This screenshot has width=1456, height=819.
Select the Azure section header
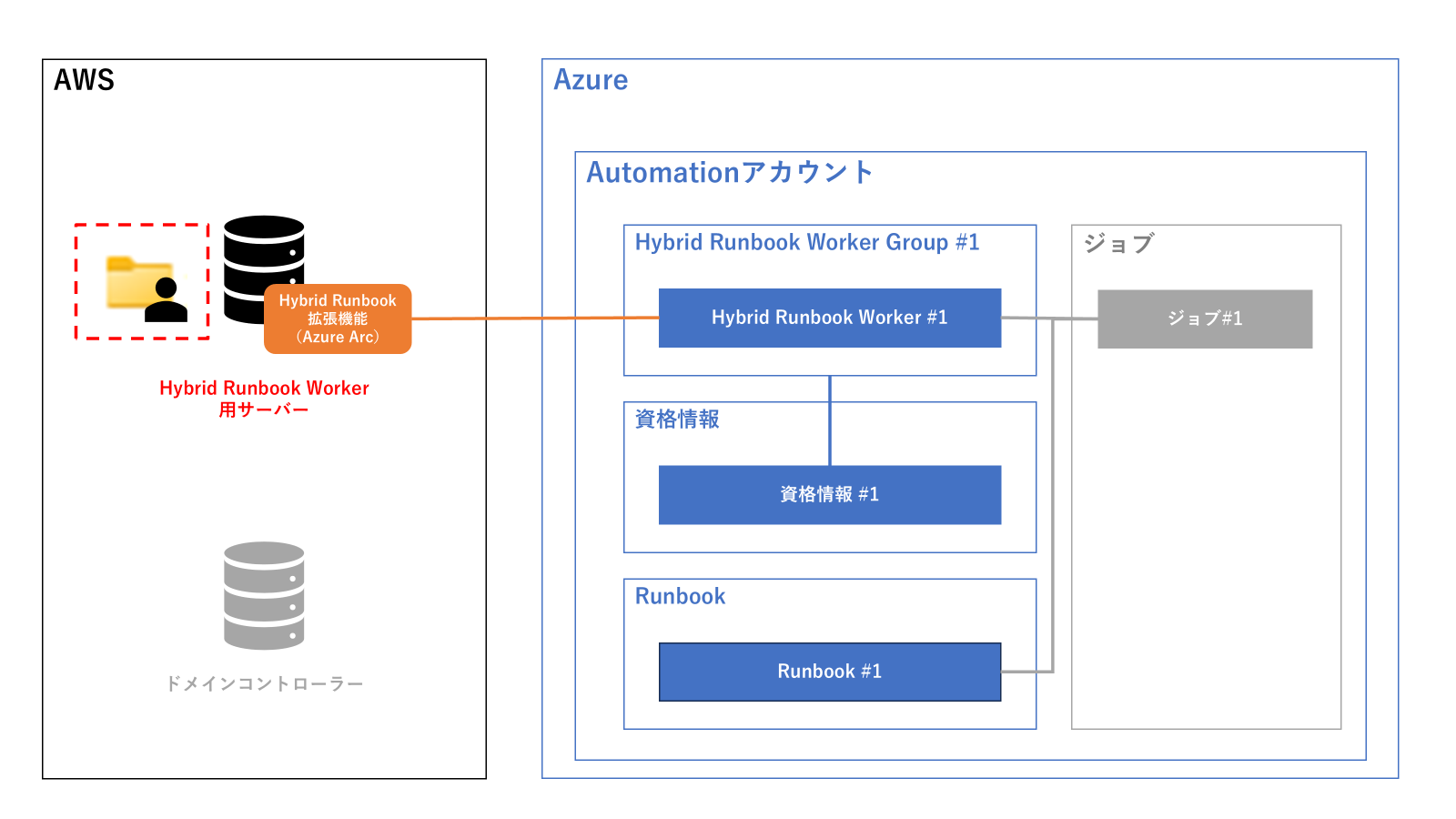[x=591, y=80]
